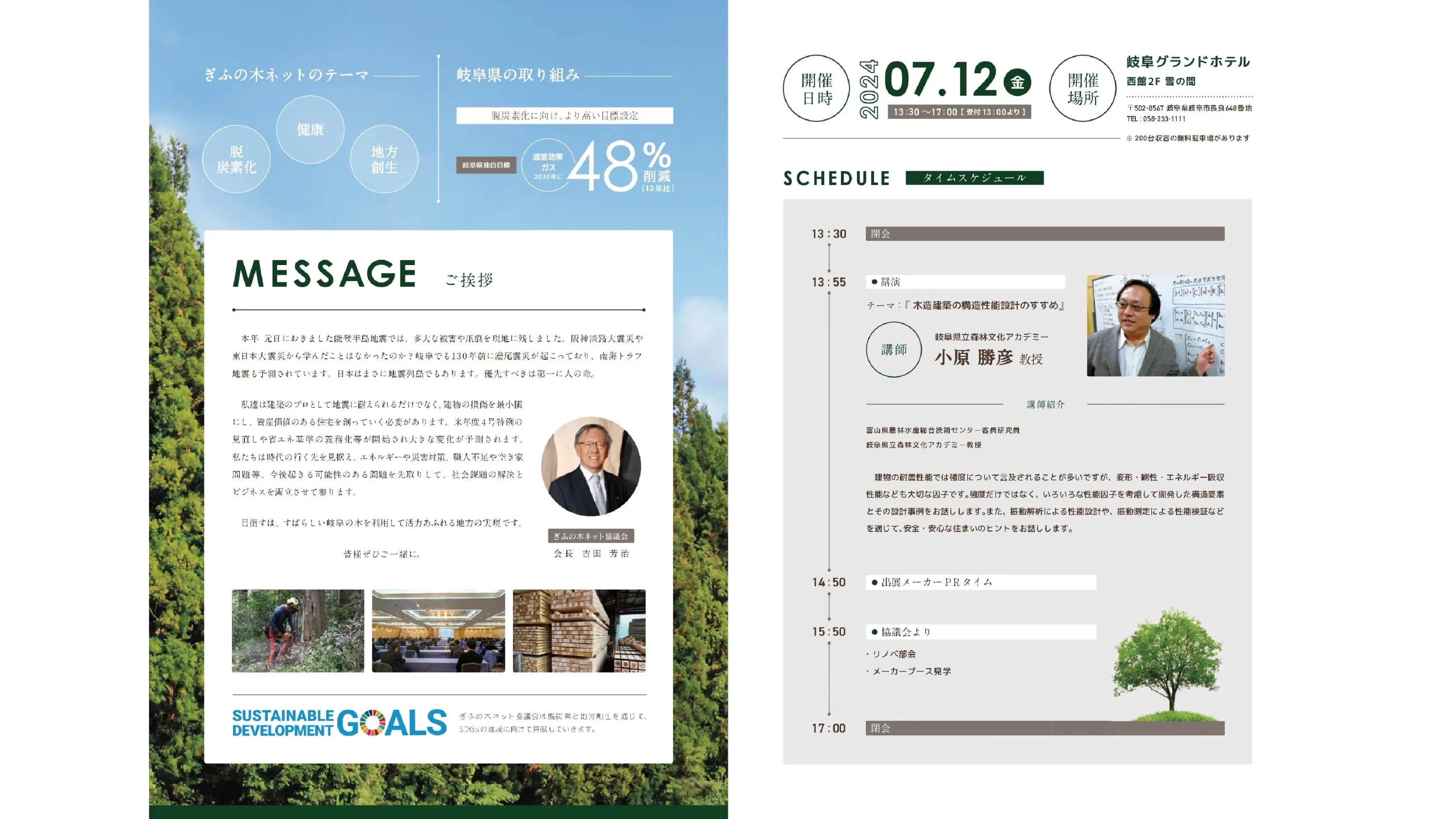Click the 協議会より schedule item
The image size is (1456, 819).
coord(981,632)
